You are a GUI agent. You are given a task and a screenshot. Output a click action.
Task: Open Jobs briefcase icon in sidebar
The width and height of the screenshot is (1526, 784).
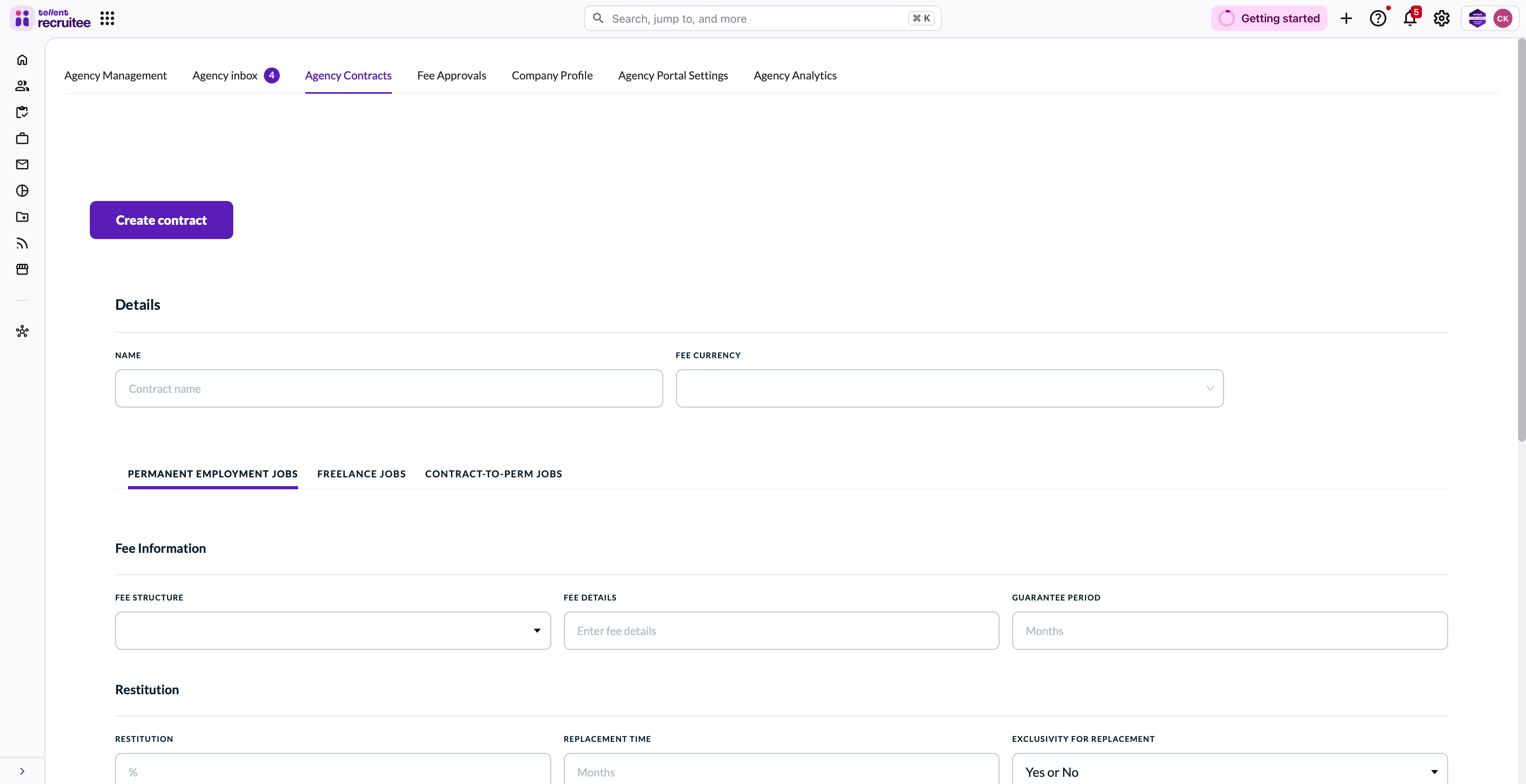(23, 138)
